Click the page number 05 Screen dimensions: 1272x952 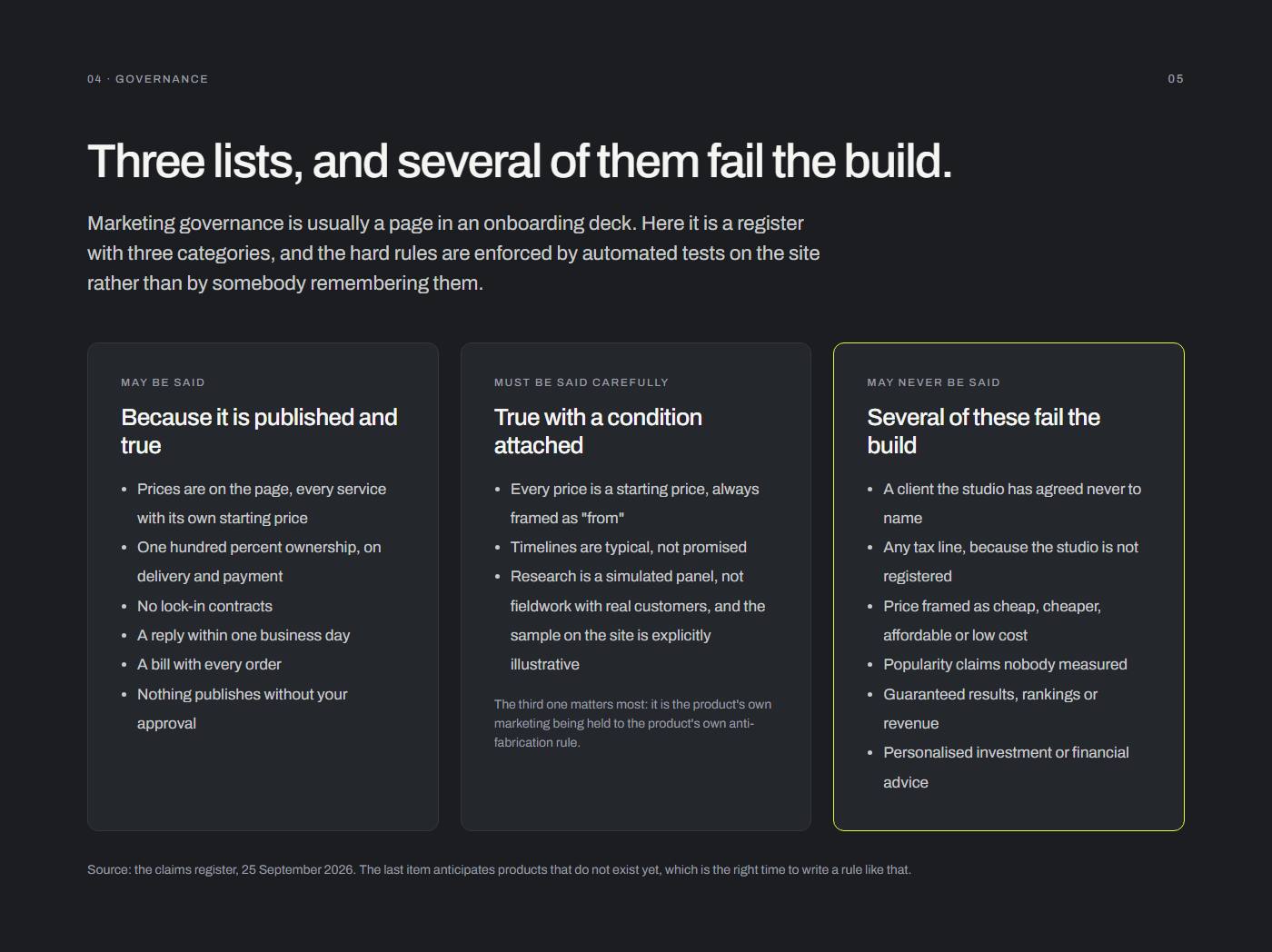pos(1176,79)
